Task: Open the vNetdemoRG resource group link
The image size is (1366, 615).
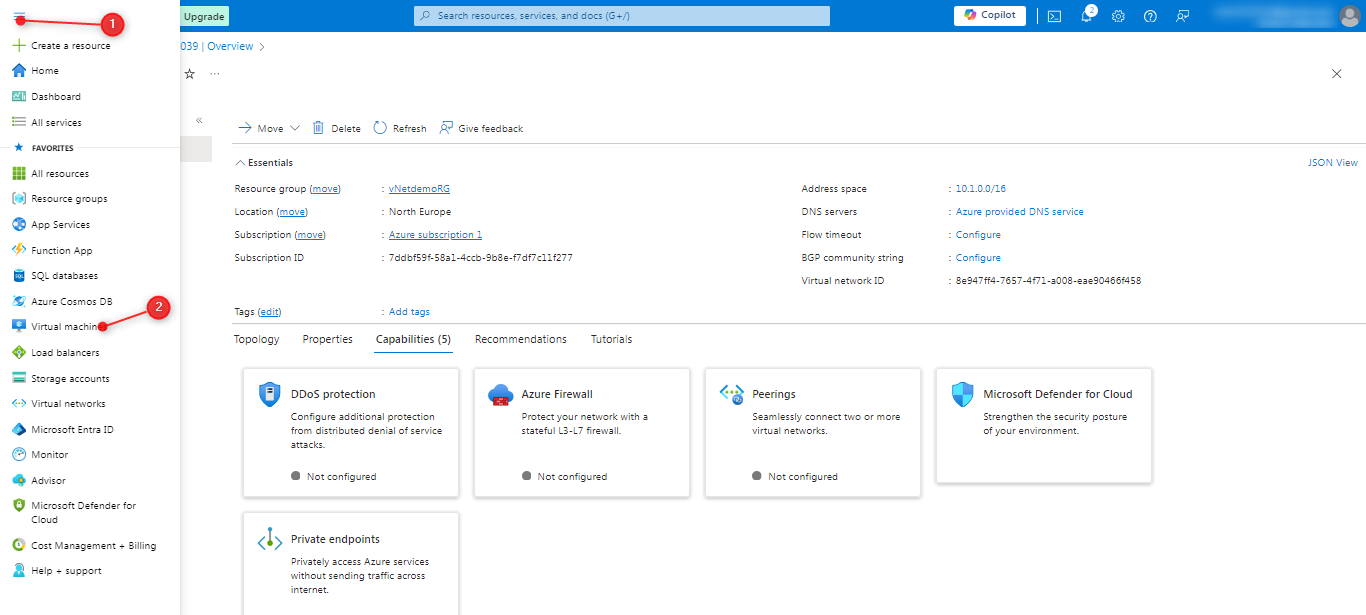Action: click(x=419, y=189)
